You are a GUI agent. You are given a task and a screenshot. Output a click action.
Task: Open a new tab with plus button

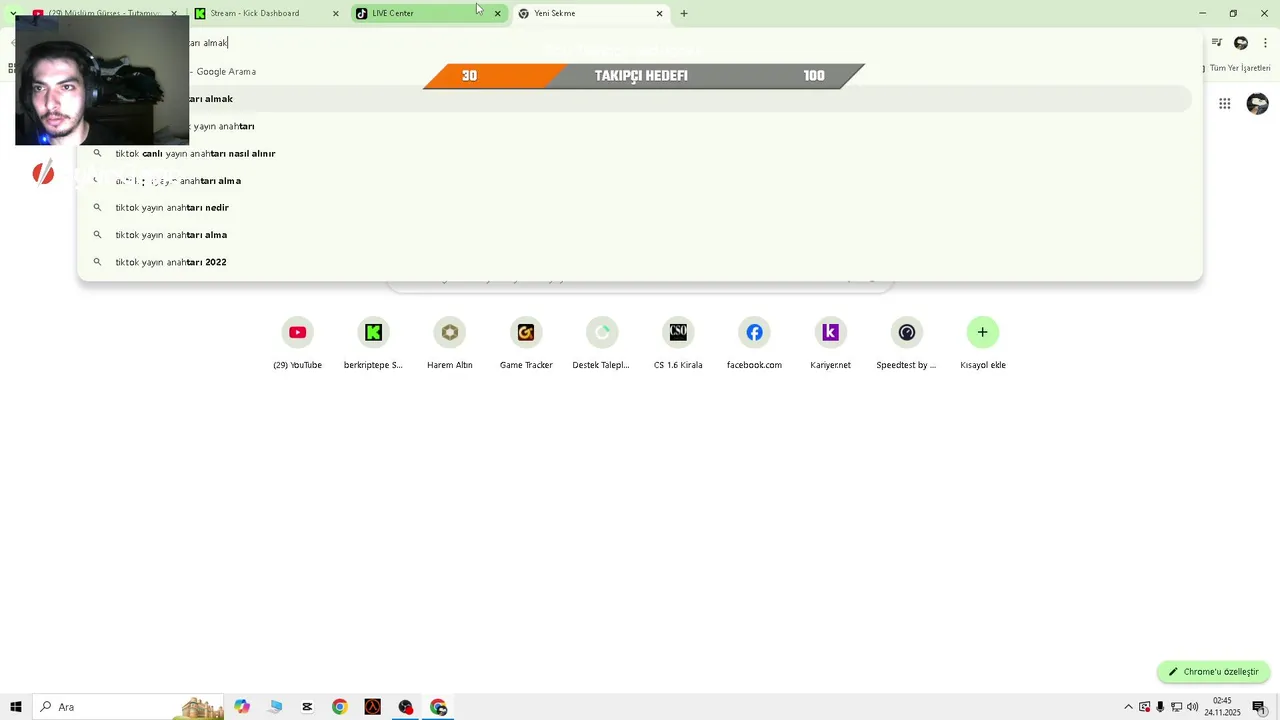[x=684, y=13]
